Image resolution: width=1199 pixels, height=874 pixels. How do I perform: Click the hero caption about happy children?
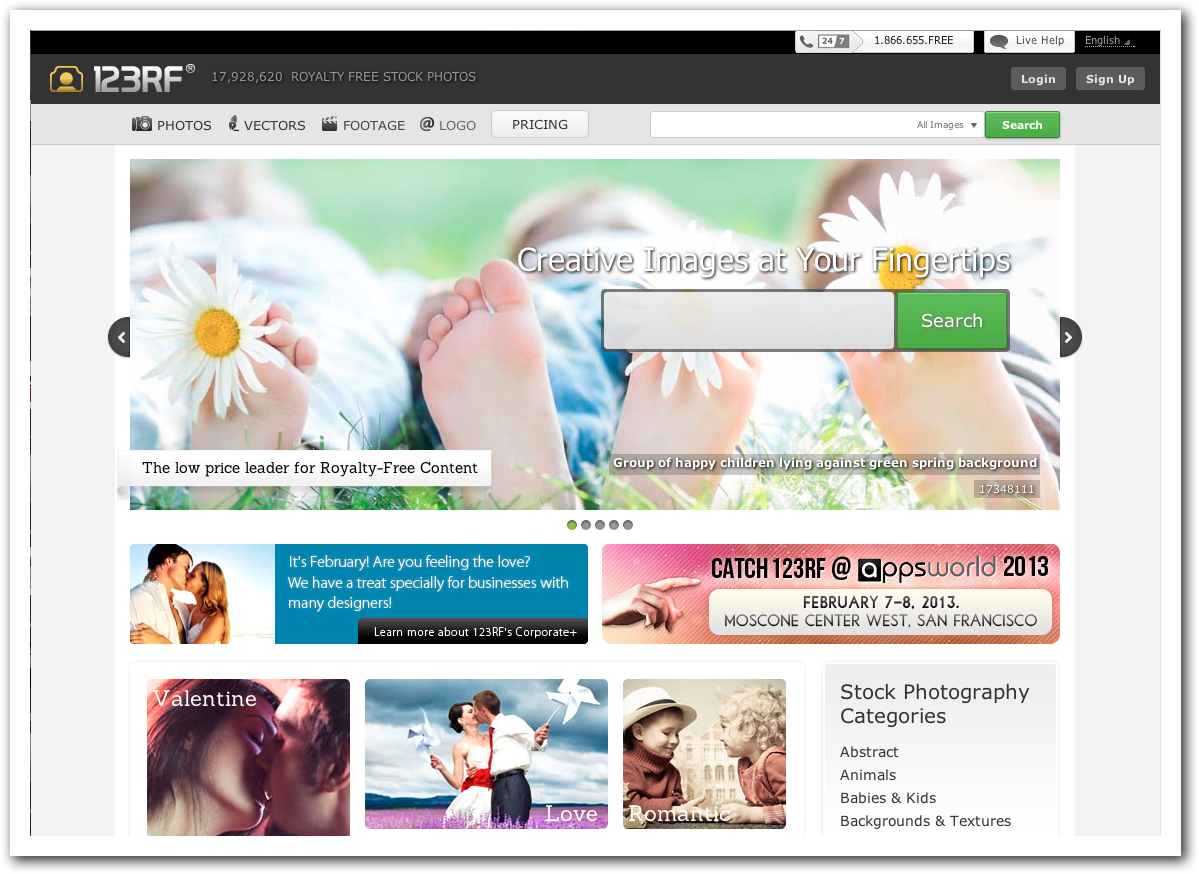point(825,463)
